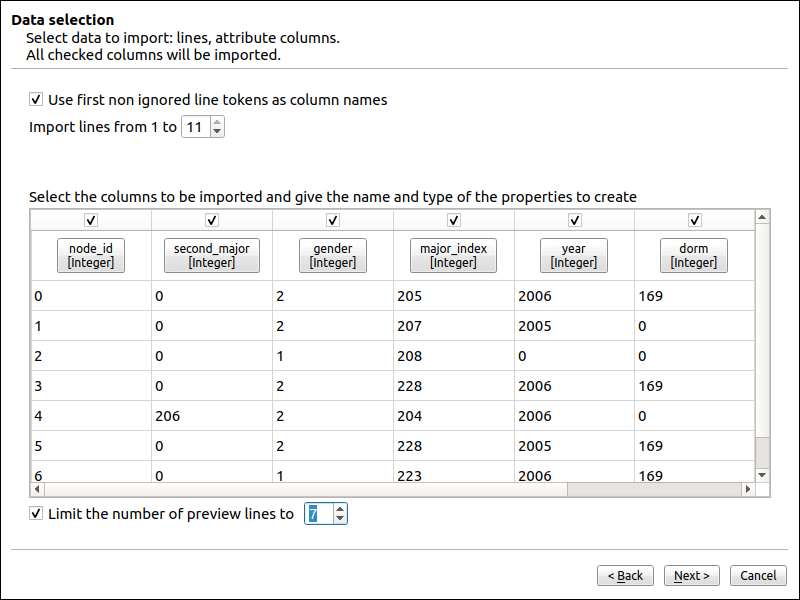Toggle the major_index column checkbox
Image resolution: width=800 pixels, height=600 pixels.
[x=454, y=220]
